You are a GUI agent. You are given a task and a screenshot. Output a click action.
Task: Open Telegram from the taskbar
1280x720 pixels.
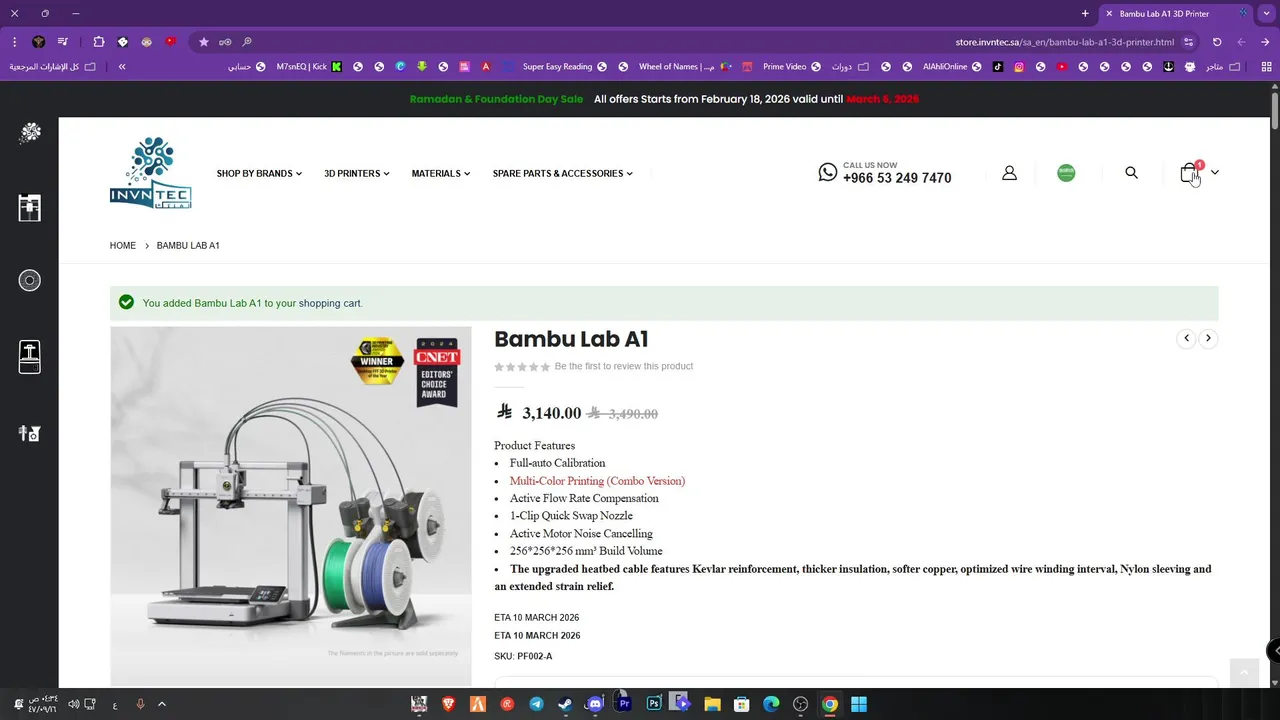coord(536,704)
